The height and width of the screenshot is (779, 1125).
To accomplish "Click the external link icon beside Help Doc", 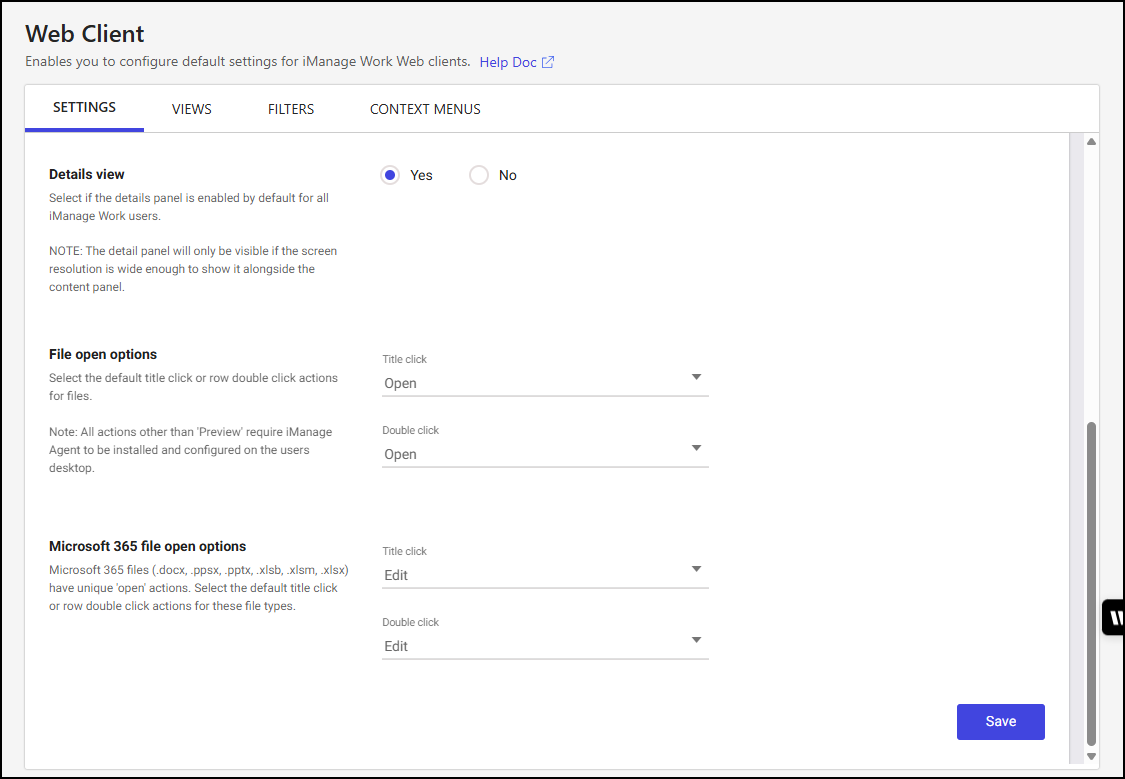I will coord(548,62).
